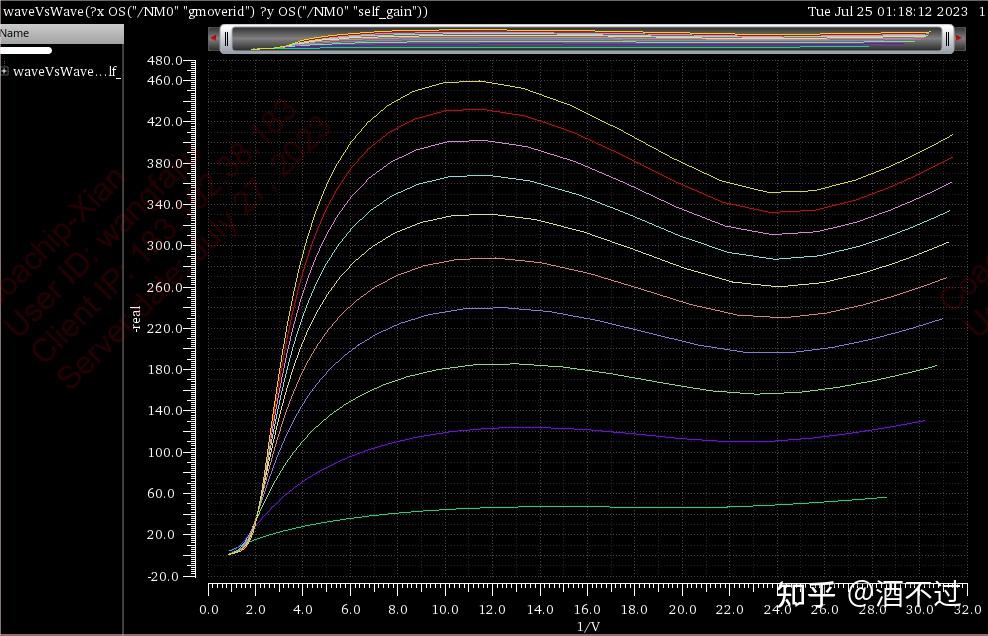
Task: Click the Name column header
Action: tap(15, 32)
